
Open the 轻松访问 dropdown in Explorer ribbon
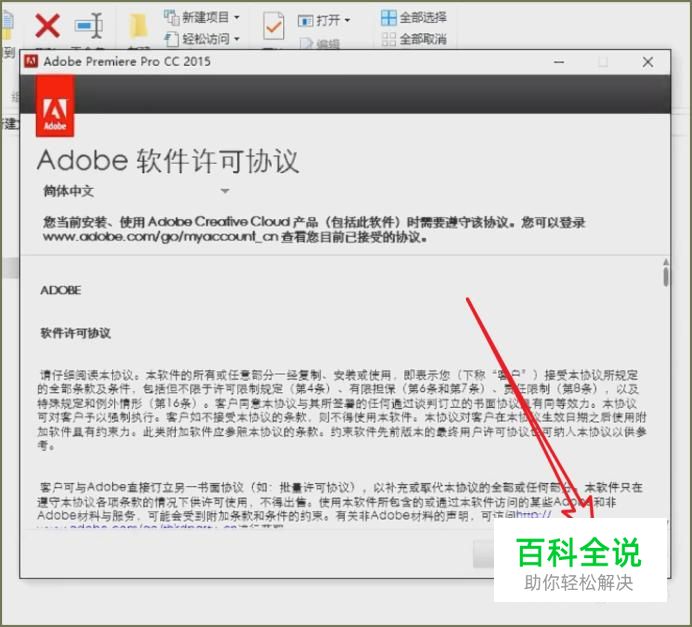(x=202, y=39)
